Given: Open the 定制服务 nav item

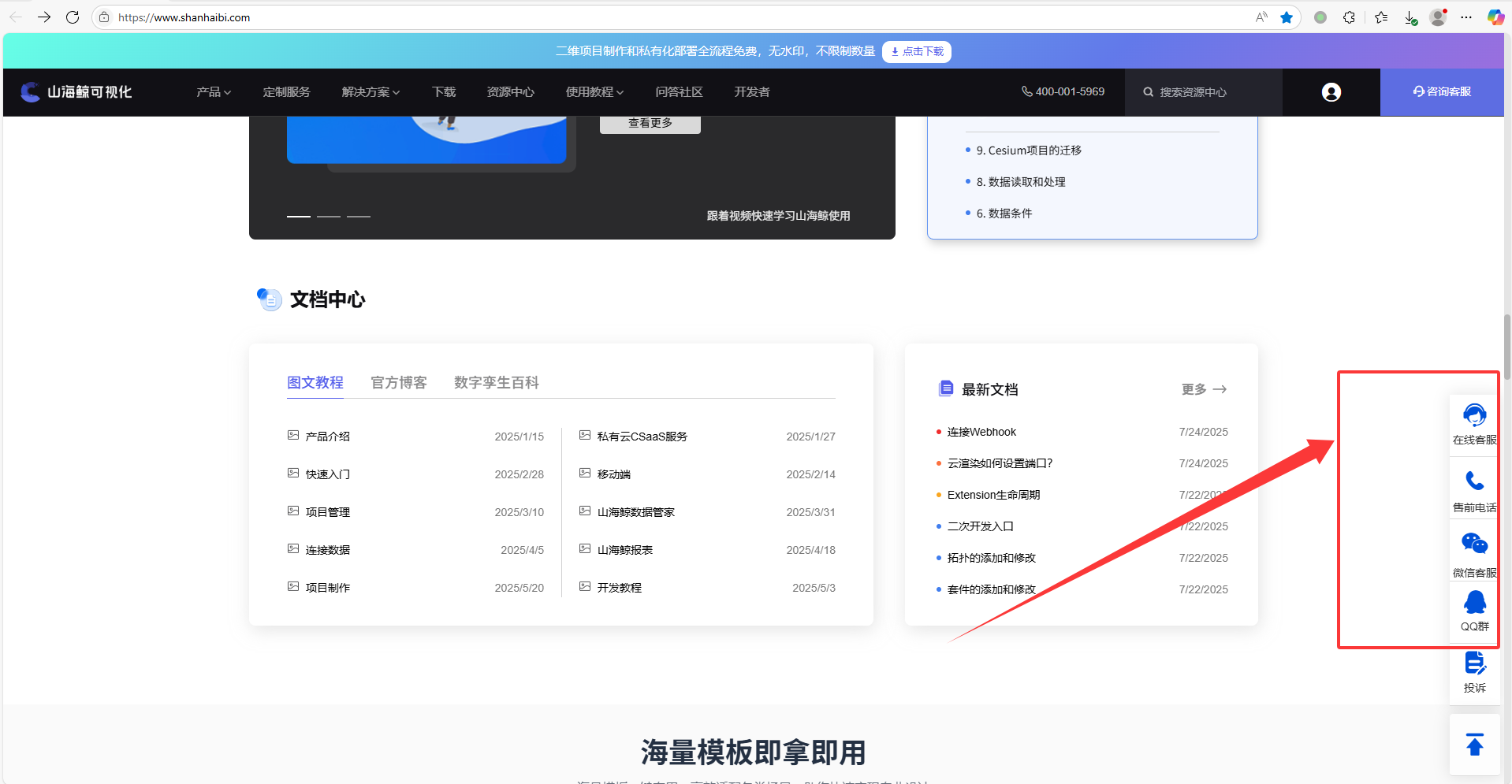Looking at the screenshot, I should (x=286, y=92).
